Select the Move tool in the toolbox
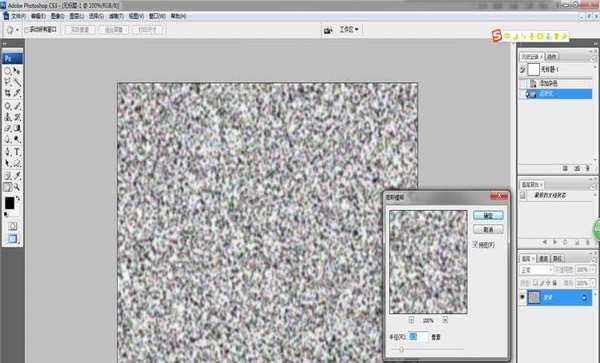 [17, 71]
